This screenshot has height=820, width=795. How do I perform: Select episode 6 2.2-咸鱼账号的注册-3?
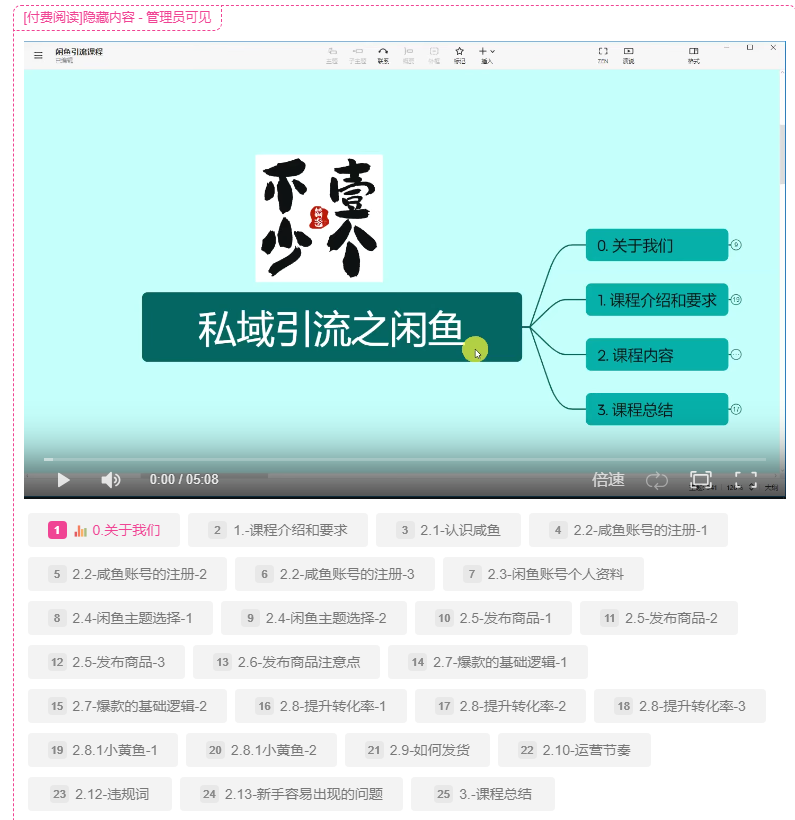(x=335, y=574)
